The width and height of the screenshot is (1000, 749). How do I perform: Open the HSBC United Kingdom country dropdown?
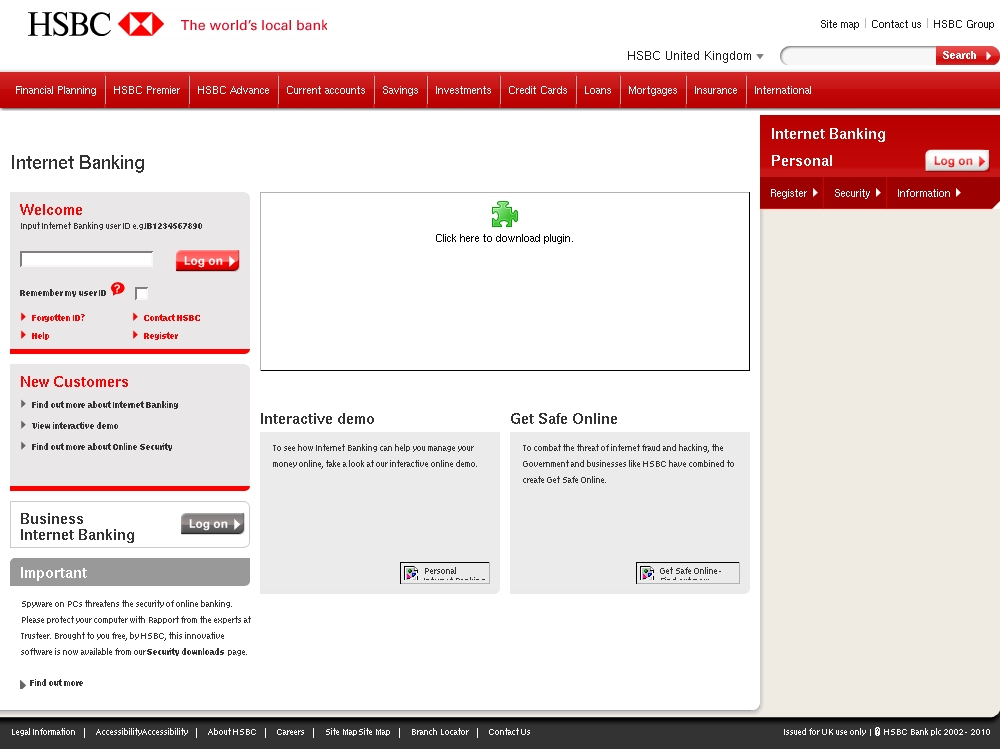(x=695, y=56)
